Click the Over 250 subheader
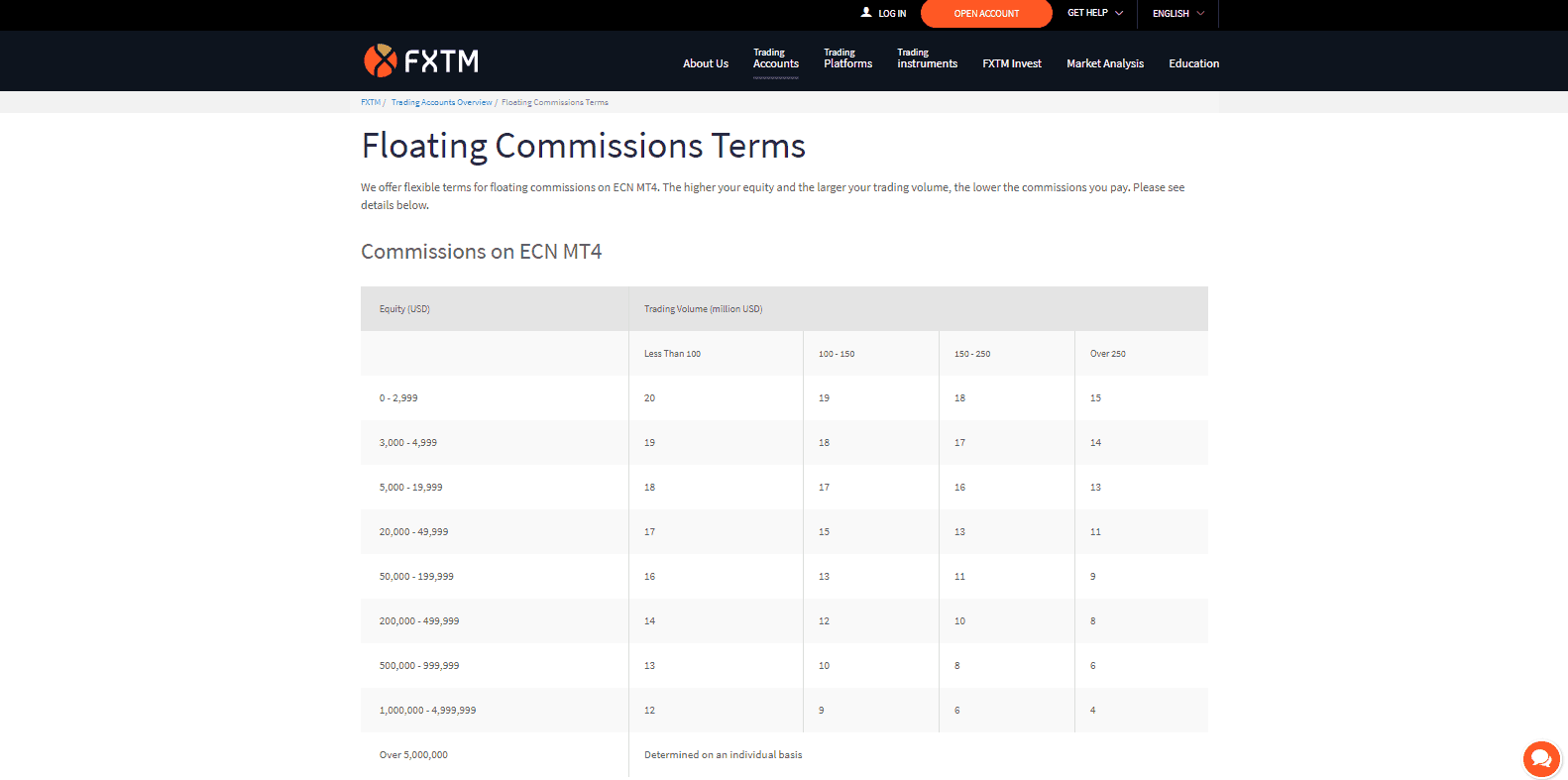This screenshot has height=780, width=1568. click(1108, 354)
